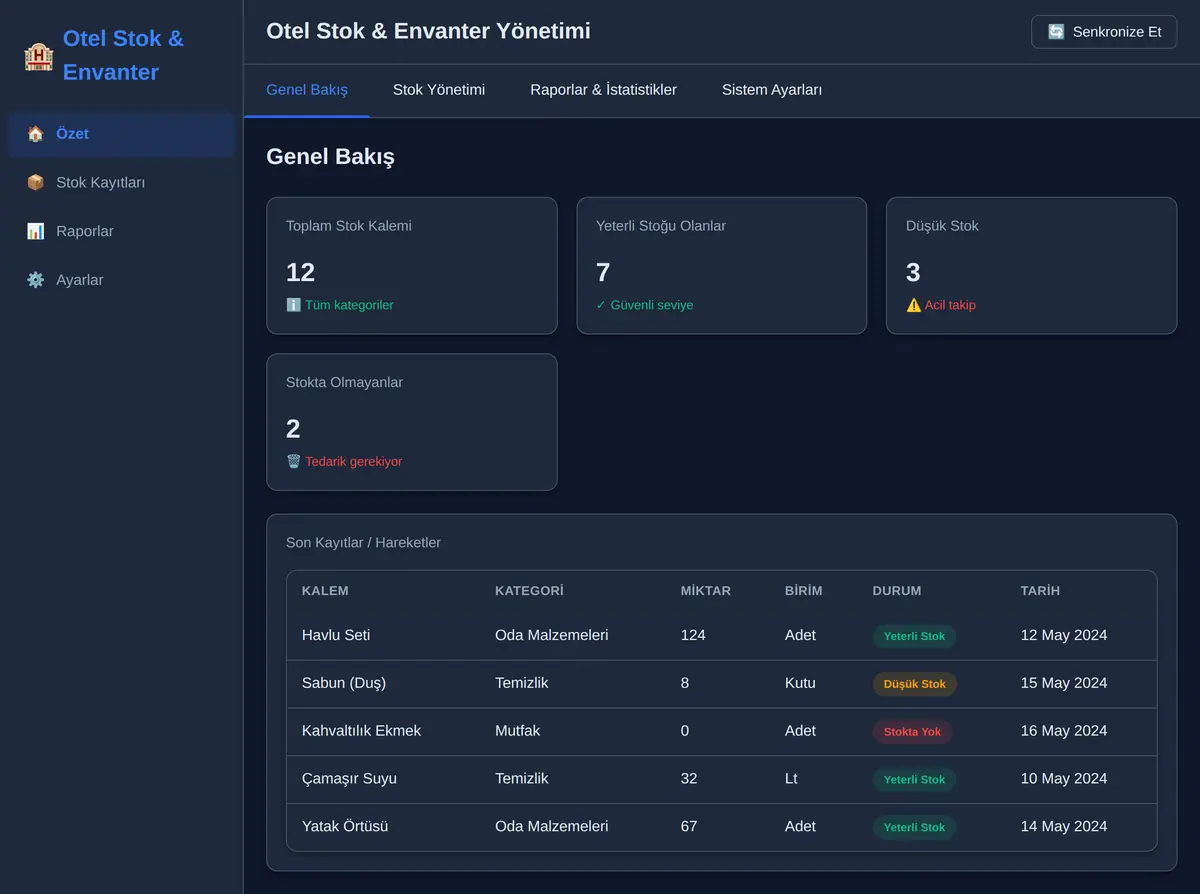This screenshot has width=1200, height=894.
Task: Select the Yeterli Stoğu Olanlar card
Action: tap(722, 266)
